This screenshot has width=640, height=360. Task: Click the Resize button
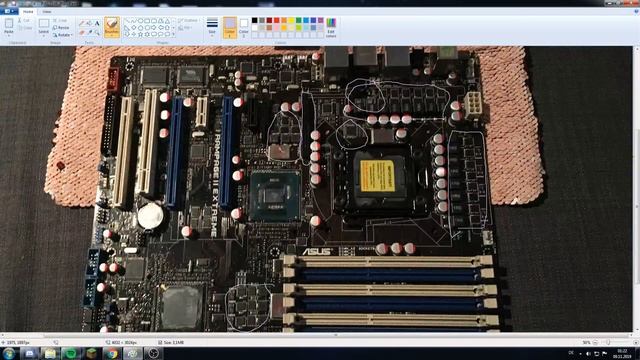pos(61,28)
